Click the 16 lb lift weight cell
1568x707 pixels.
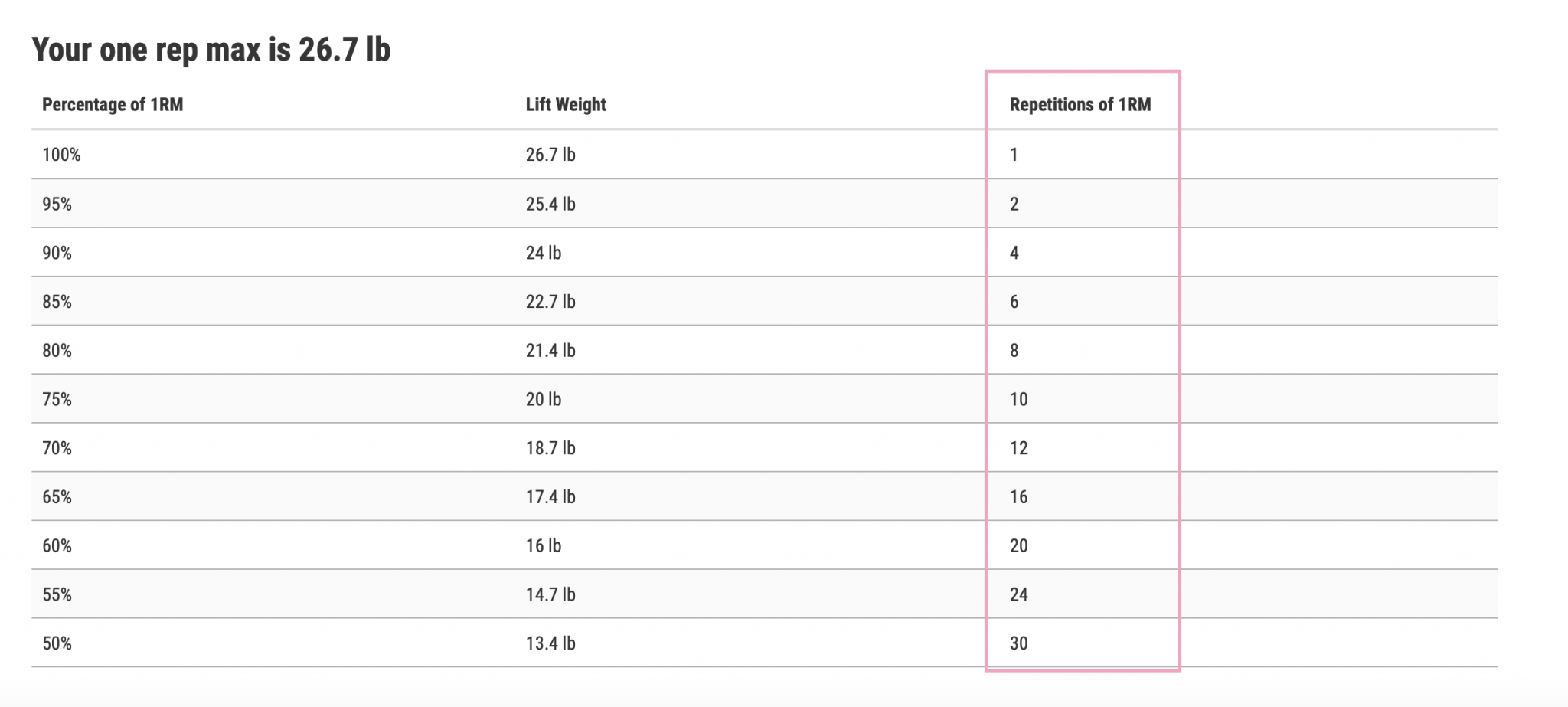[544, 546]
